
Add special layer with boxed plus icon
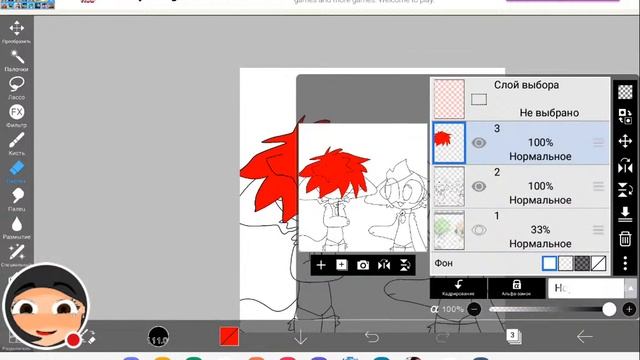tap(342, 265)
